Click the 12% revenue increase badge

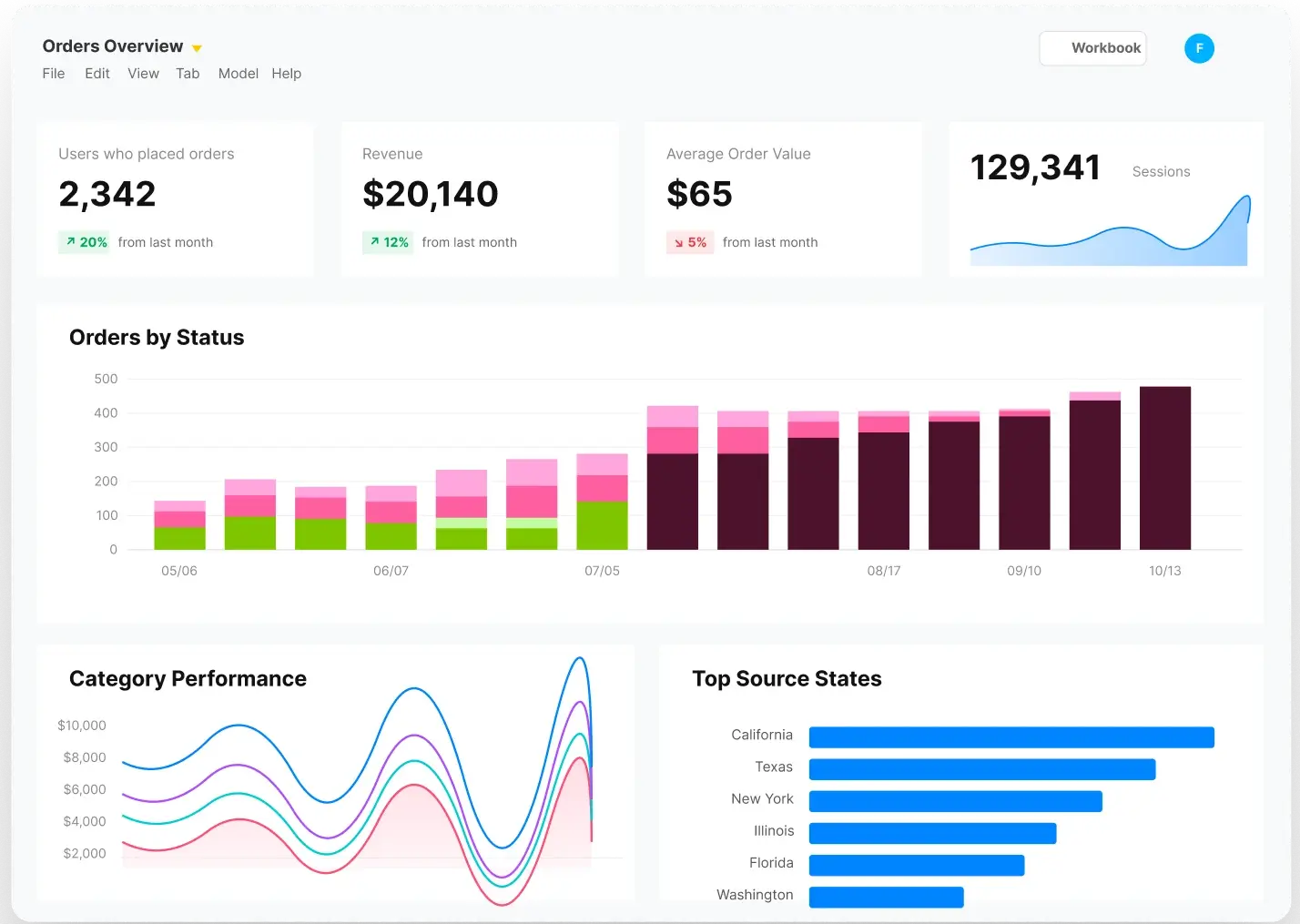(x=388, y=242)
